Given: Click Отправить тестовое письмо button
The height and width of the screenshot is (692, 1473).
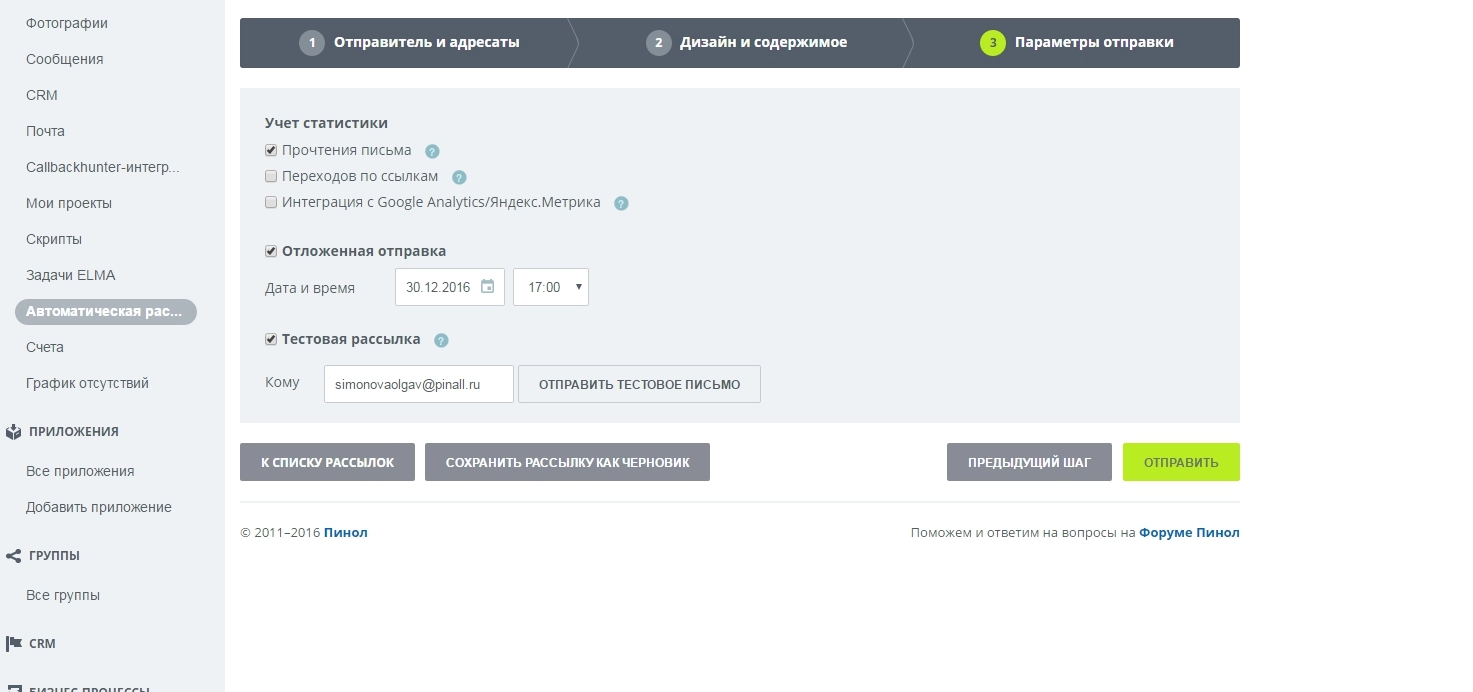Looking at the screenshot, I should tap(639, 384).
